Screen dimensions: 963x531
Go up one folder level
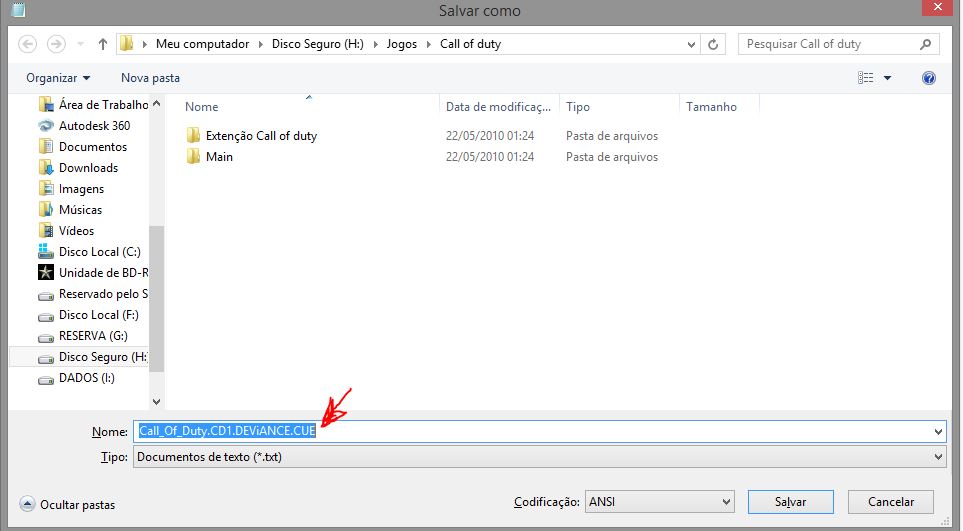coord(103,44)
